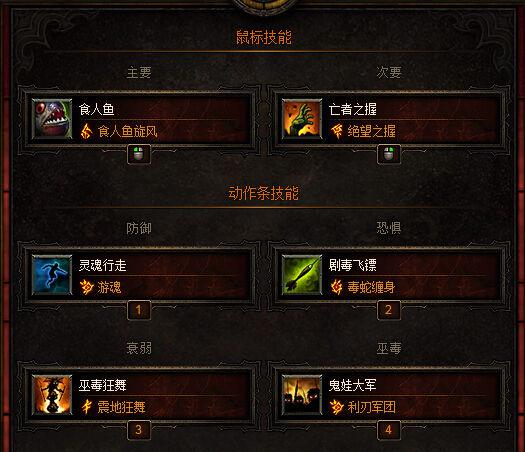Open the 鬼娃大军 fetish army icon
This screenshot has width=525, height=452.
click(x=302, y=395)
